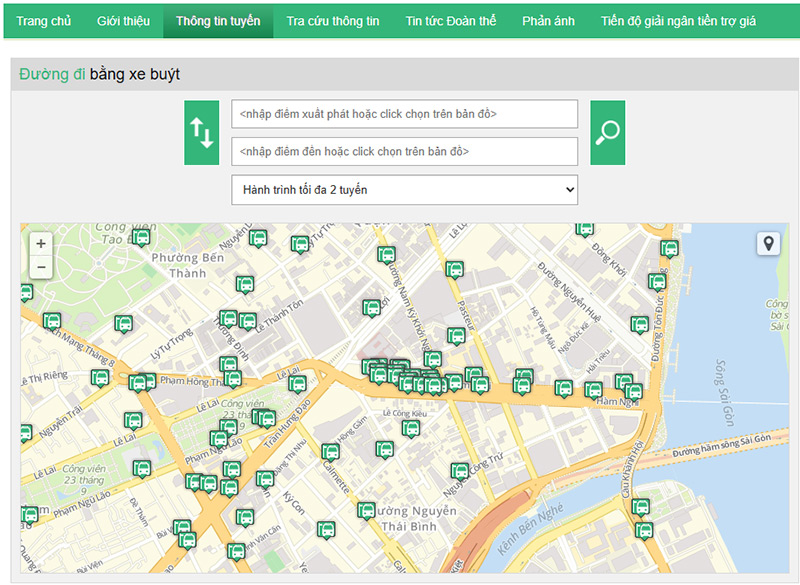Viewport: 800px width, 585px height.
Task: Open 'Tiến độ giải ngân tiền trợ giá'
Action: (x=678, y=21)
